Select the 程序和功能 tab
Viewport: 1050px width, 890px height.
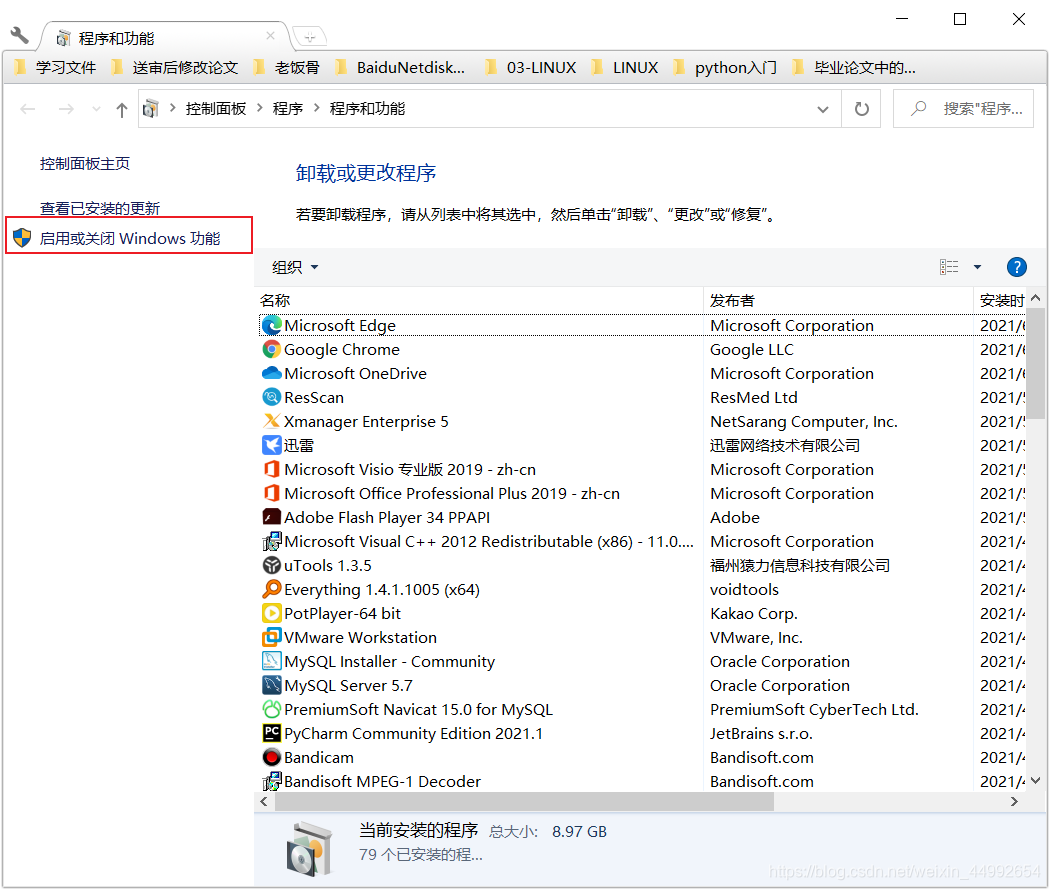164,38
